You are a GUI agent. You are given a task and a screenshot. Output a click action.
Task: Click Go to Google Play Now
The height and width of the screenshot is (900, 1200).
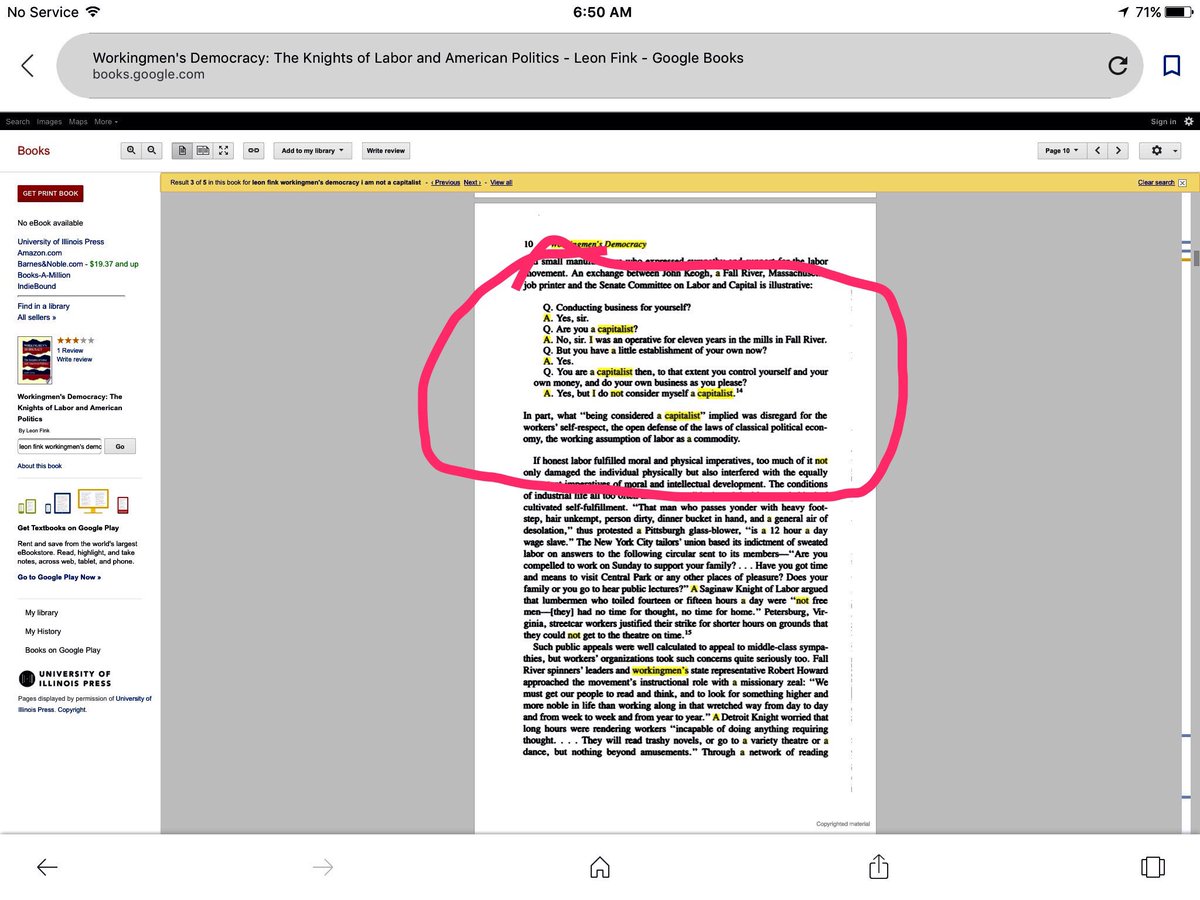coord(59,577)
